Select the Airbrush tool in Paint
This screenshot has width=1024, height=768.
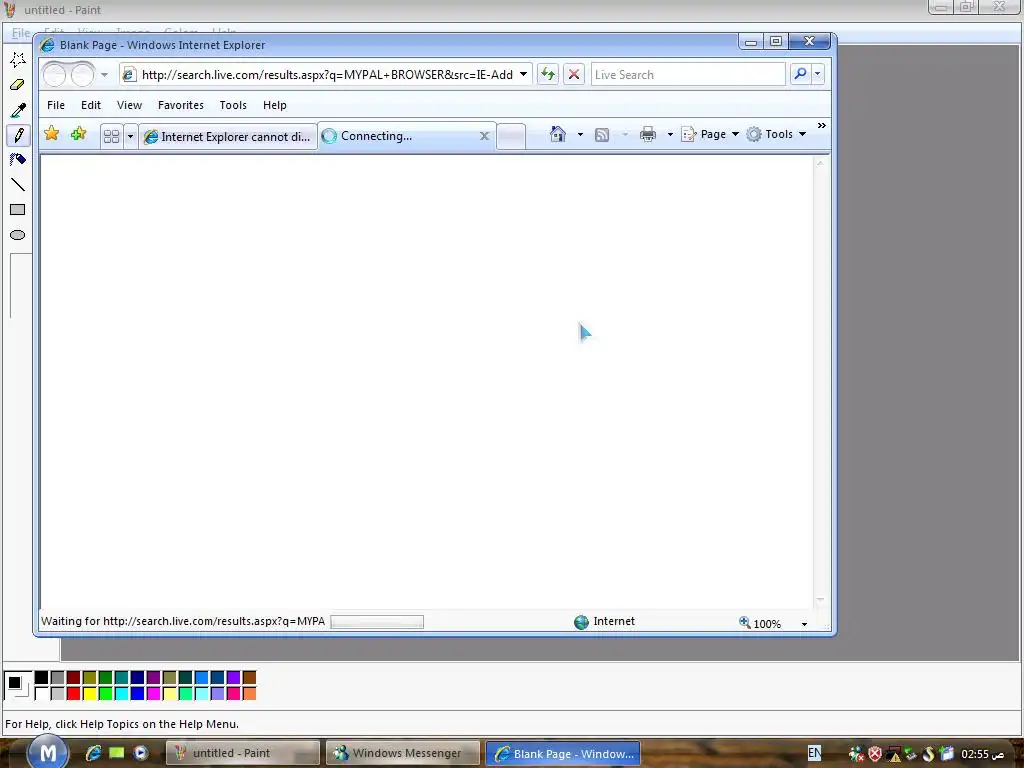(18, 159)
